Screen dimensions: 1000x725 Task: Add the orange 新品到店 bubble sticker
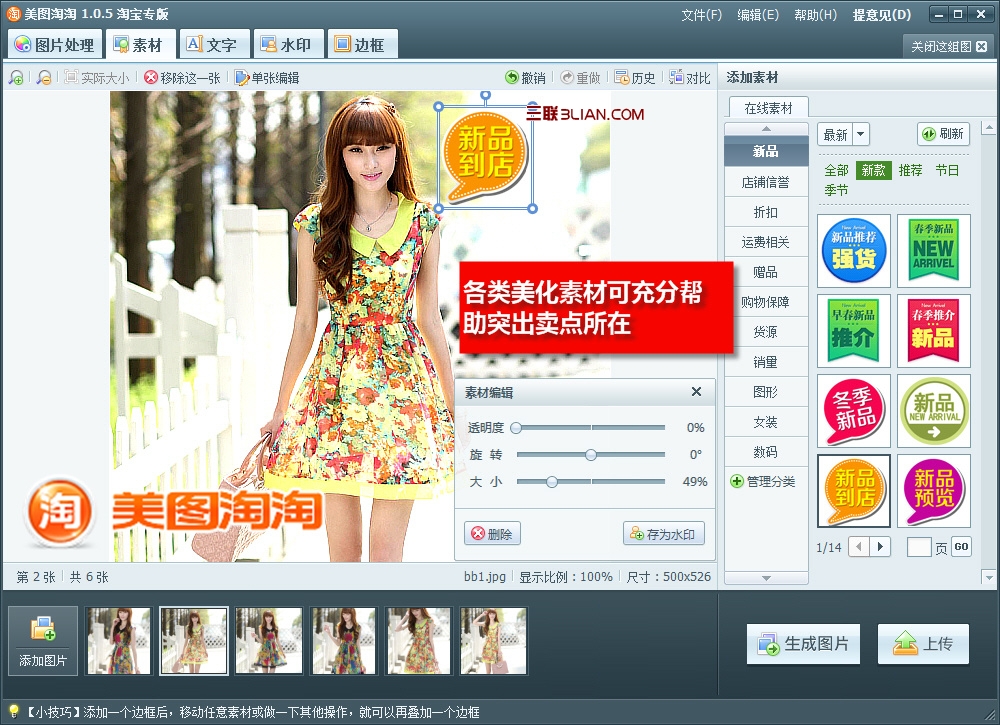(854, 491)
